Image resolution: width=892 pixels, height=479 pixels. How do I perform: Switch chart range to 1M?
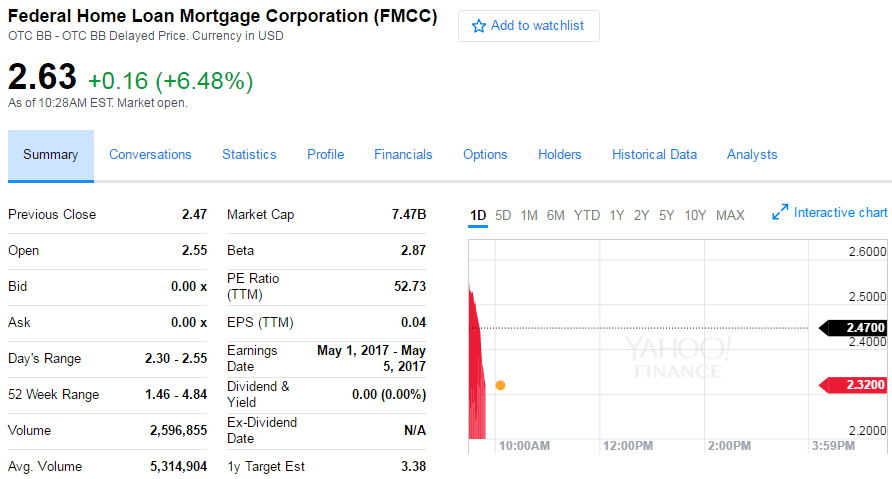pyautogui.click(x=529, y=215)
